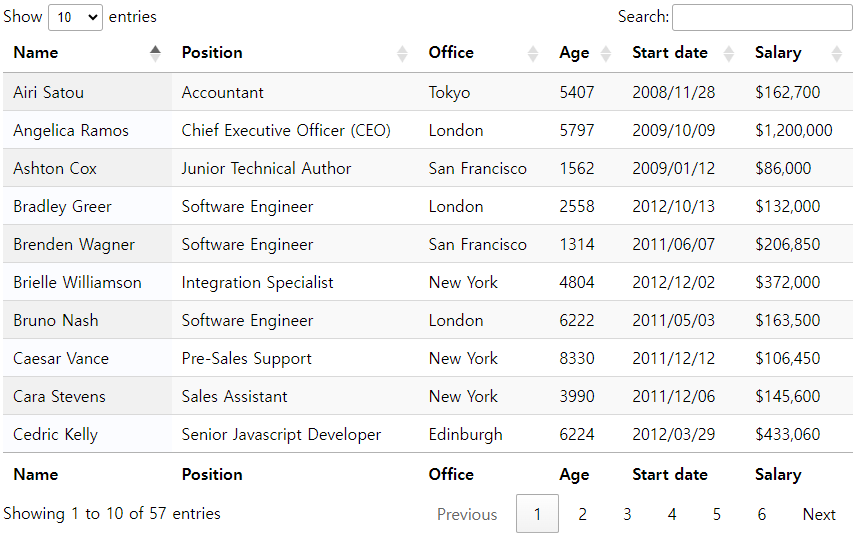Click the Name column sort arrow icon
855x534 pixels.
(155, 53)
